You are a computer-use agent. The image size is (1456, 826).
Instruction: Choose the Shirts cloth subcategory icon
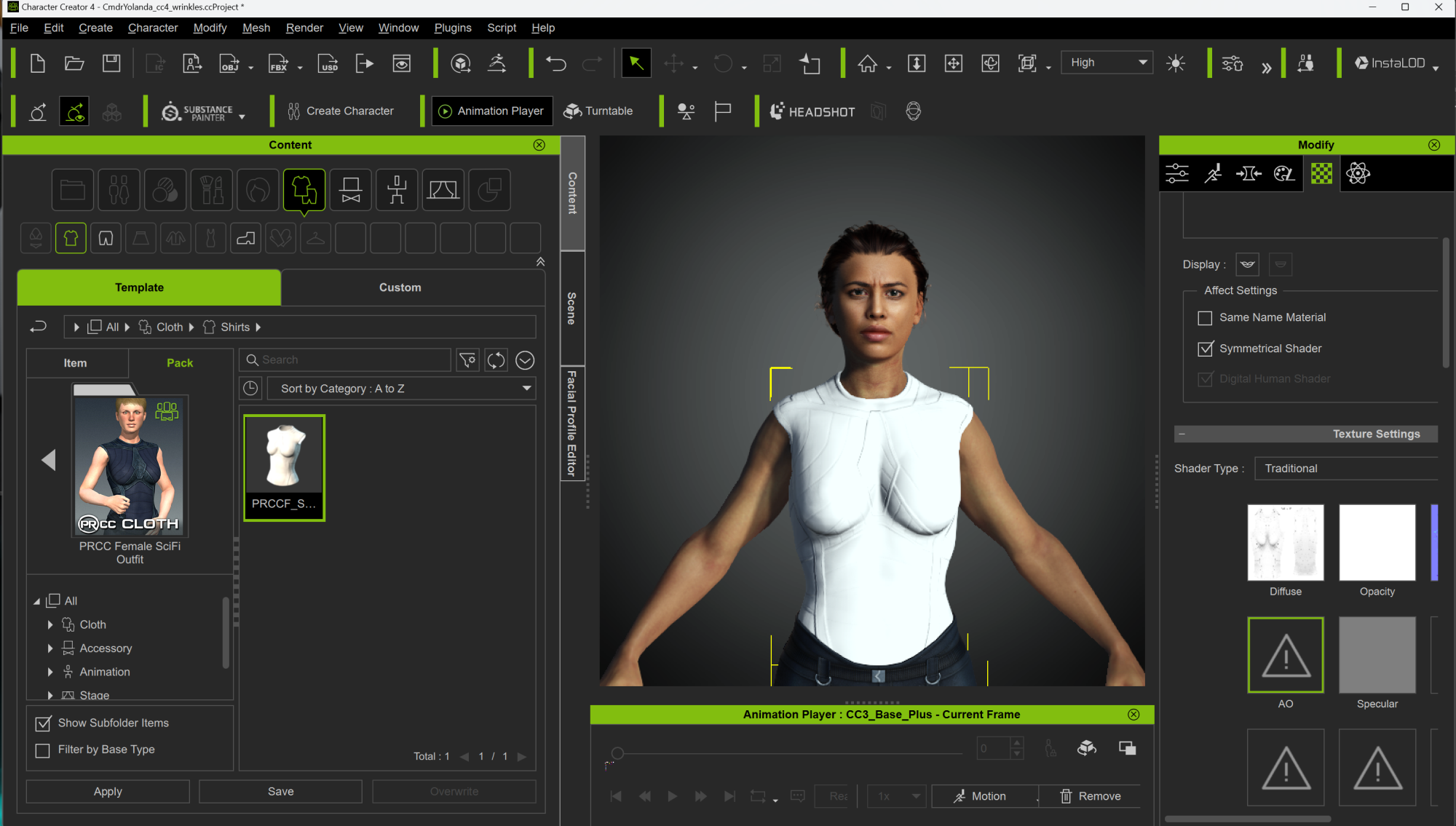tap(71, 239)
